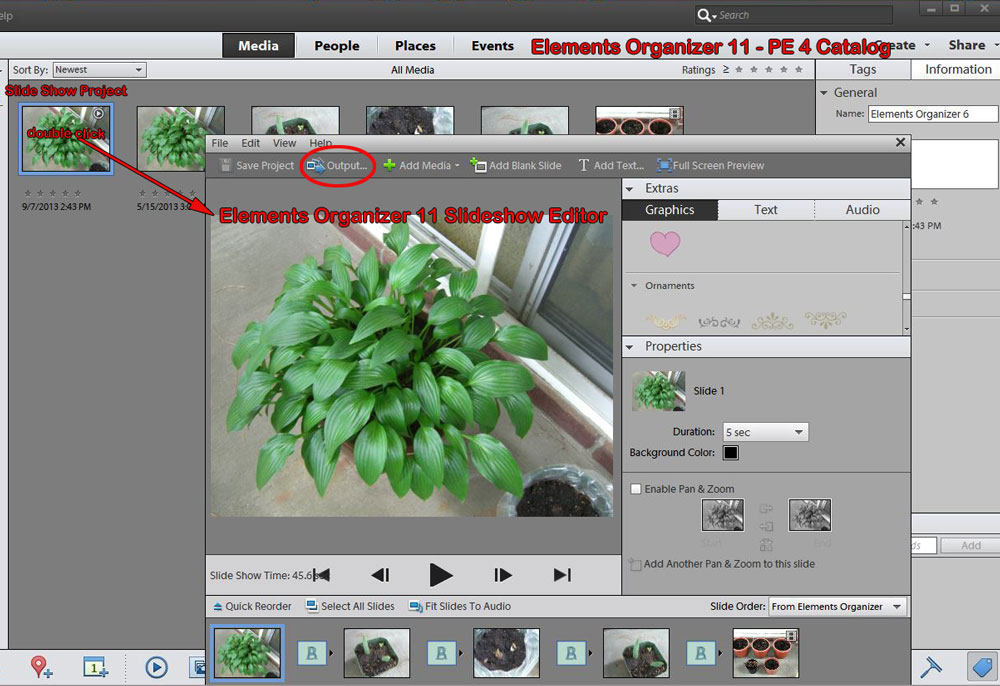Select the third ornament graphic
Screen dimensions: 1000x686
[772, 321]
